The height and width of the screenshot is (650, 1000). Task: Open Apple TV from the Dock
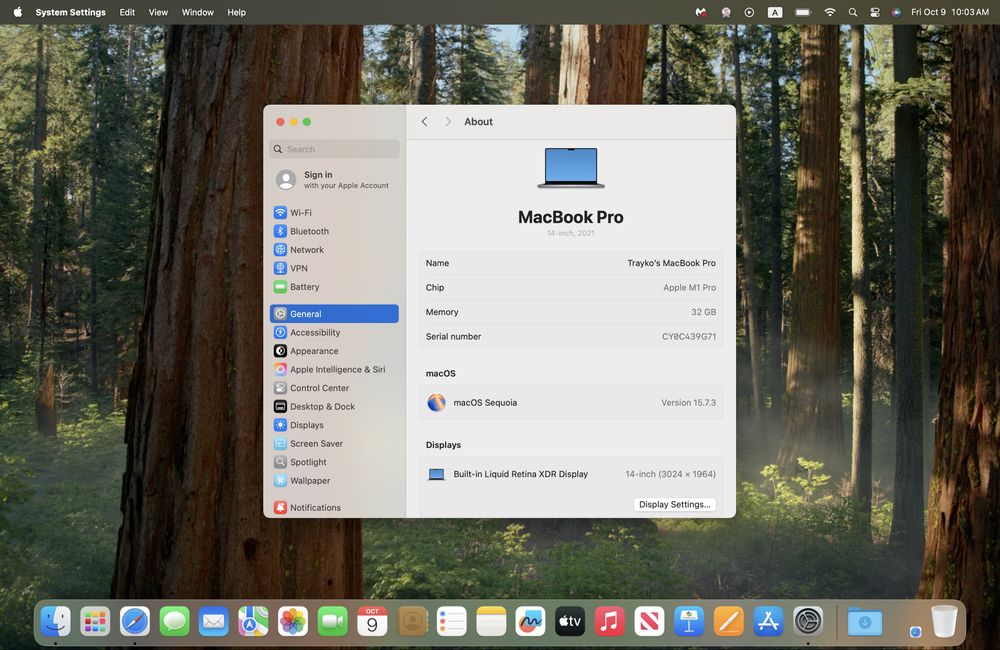pos(570,621)
